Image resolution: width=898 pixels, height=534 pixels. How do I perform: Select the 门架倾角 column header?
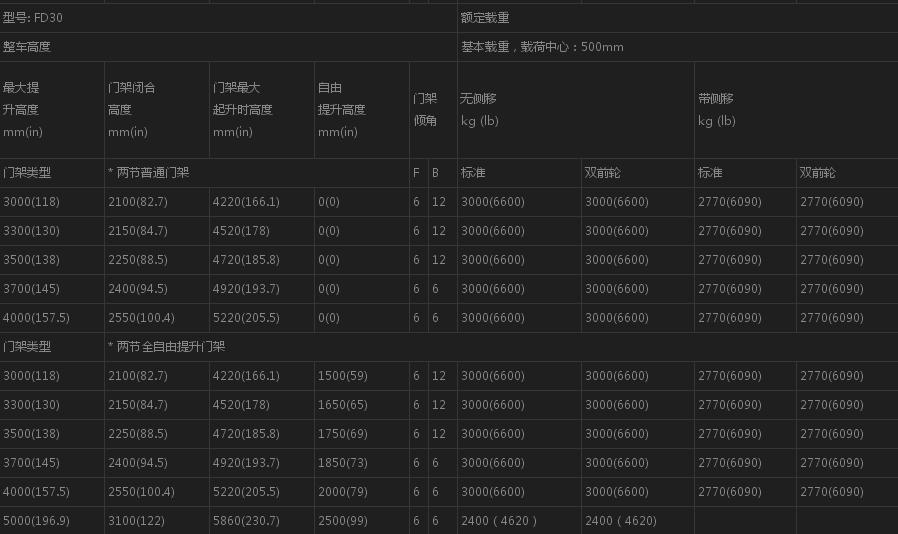(x=425, y=110)
